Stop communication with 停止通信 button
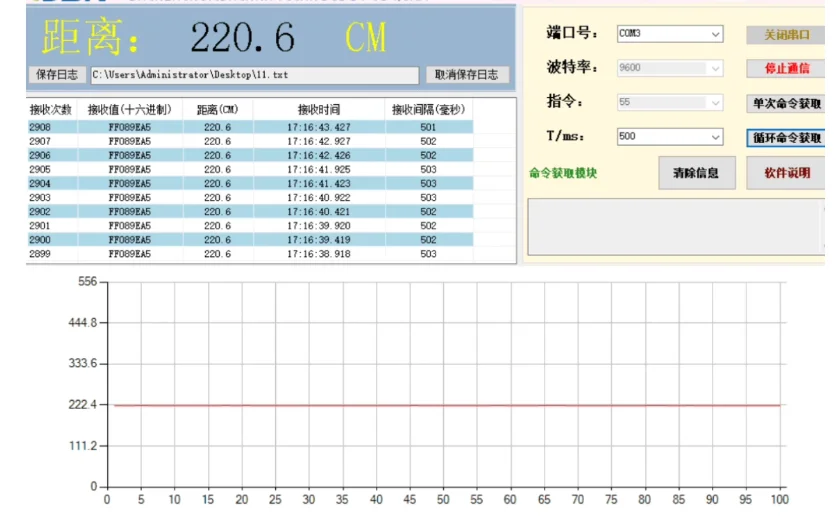This screenshot has width=836, height=516. click(x=786, y=69)
